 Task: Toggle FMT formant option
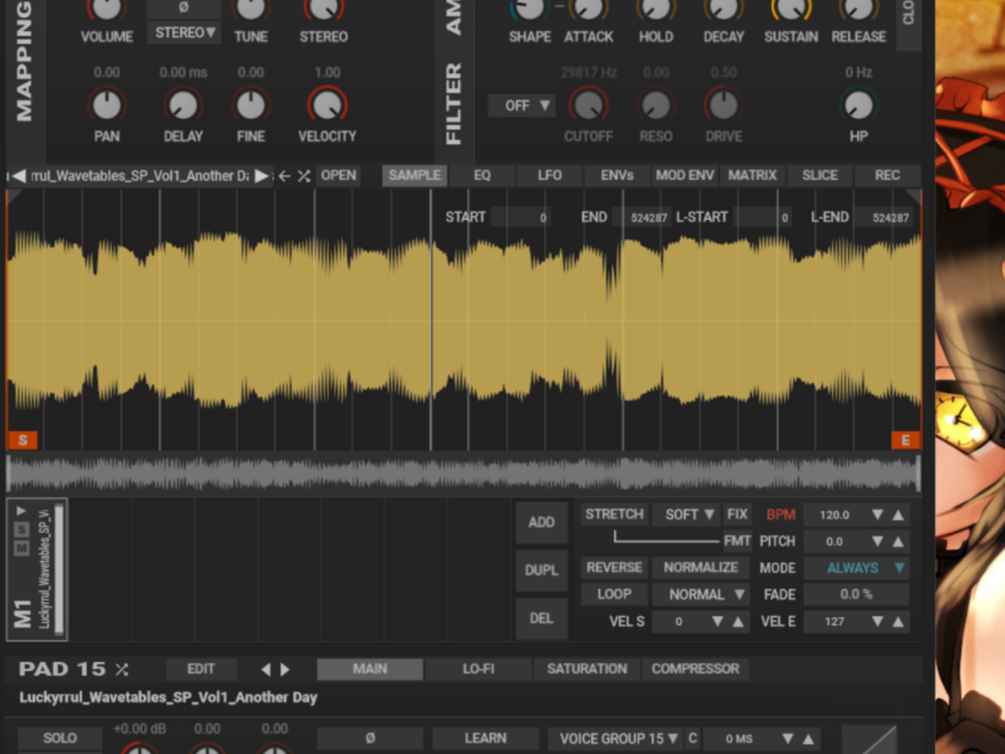tap(737, 541)
